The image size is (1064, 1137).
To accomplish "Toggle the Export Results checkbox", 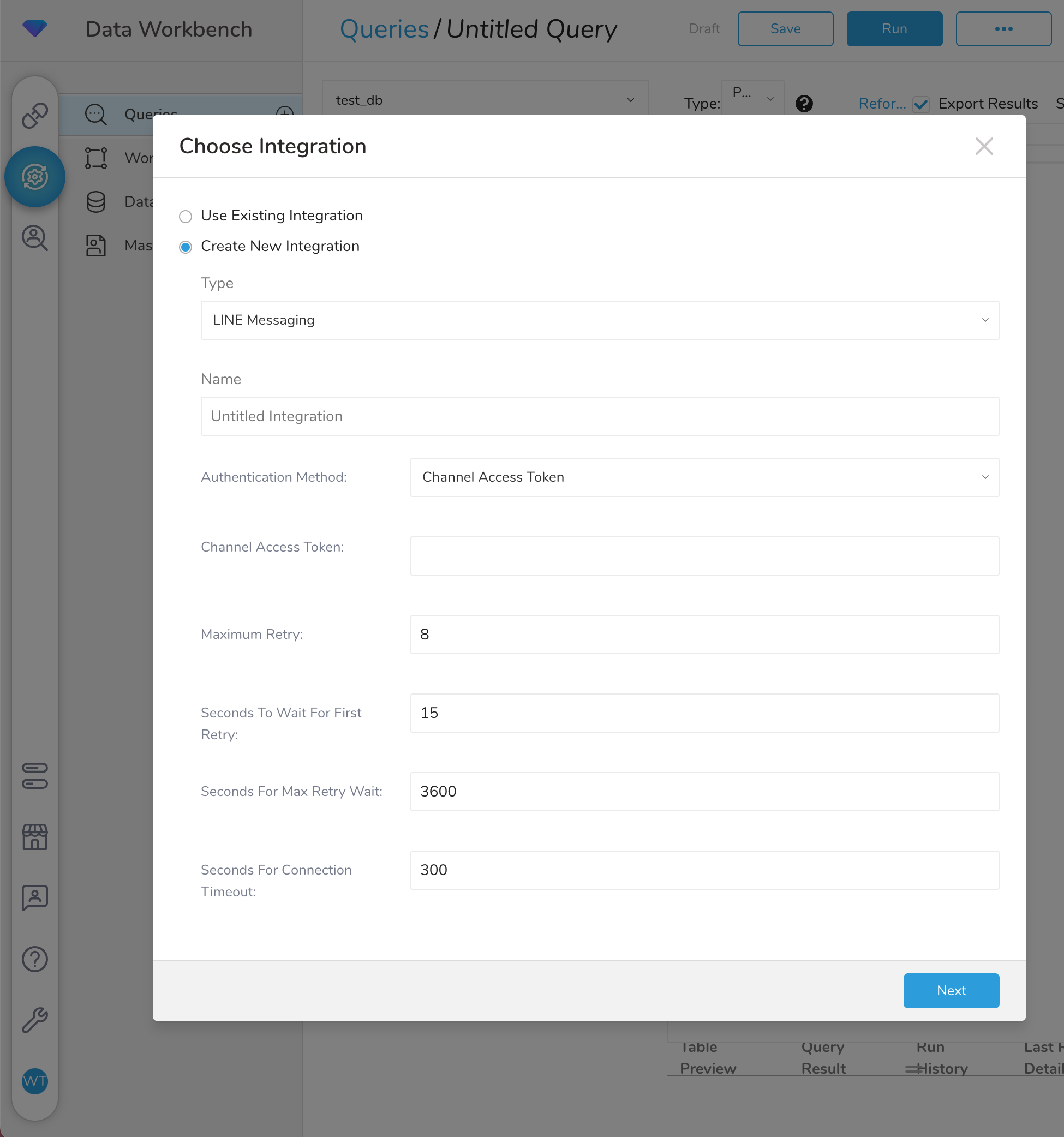I will (921, 104).
